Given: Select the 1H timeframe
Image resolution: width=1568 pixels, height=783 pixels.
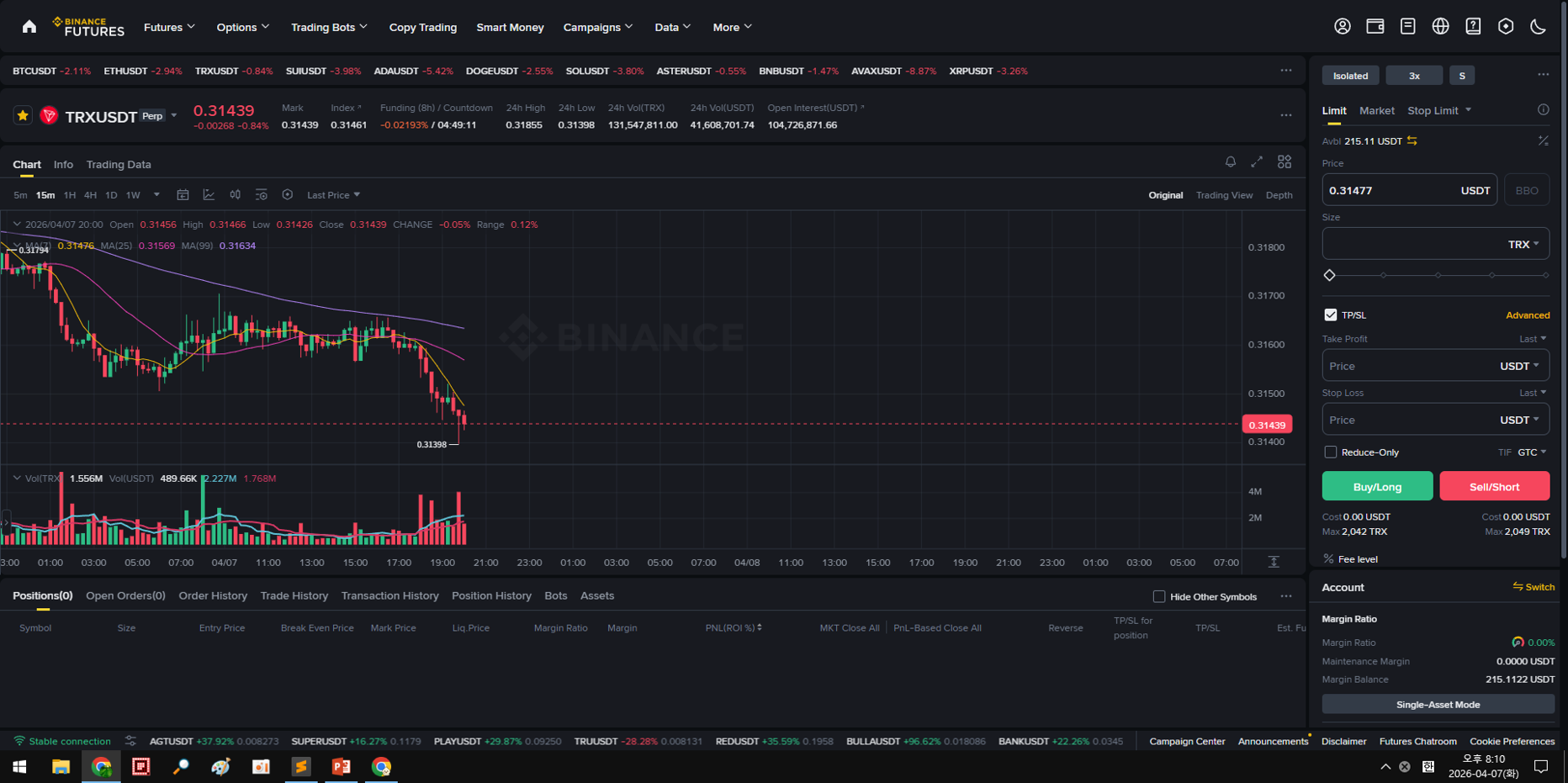Looking at the screenshot, I should [x=70, y=195].
